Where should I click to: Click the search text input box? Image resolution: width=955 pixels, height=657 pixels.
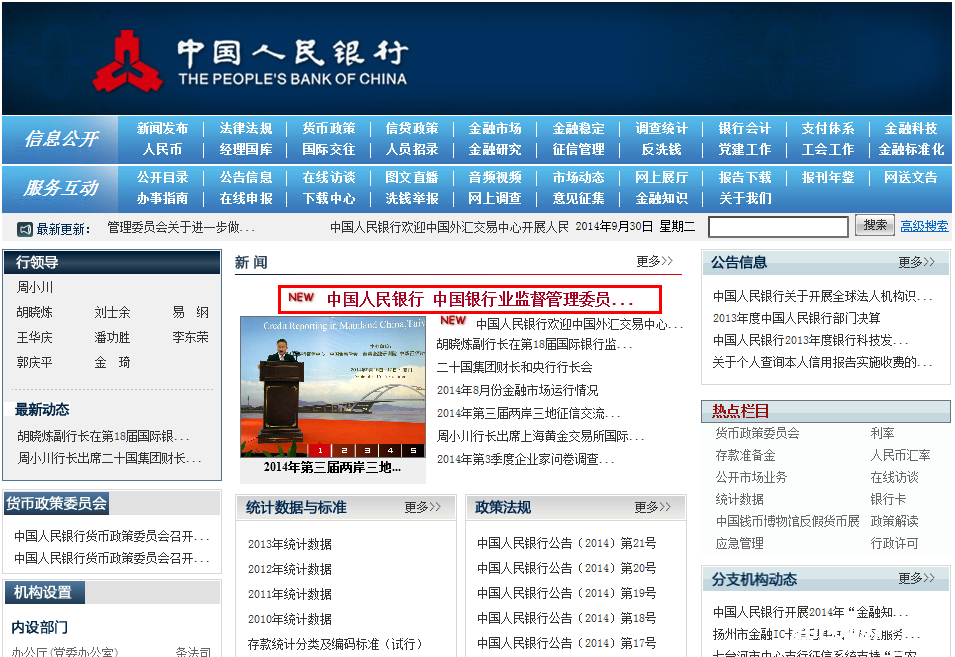pos(778,227)
